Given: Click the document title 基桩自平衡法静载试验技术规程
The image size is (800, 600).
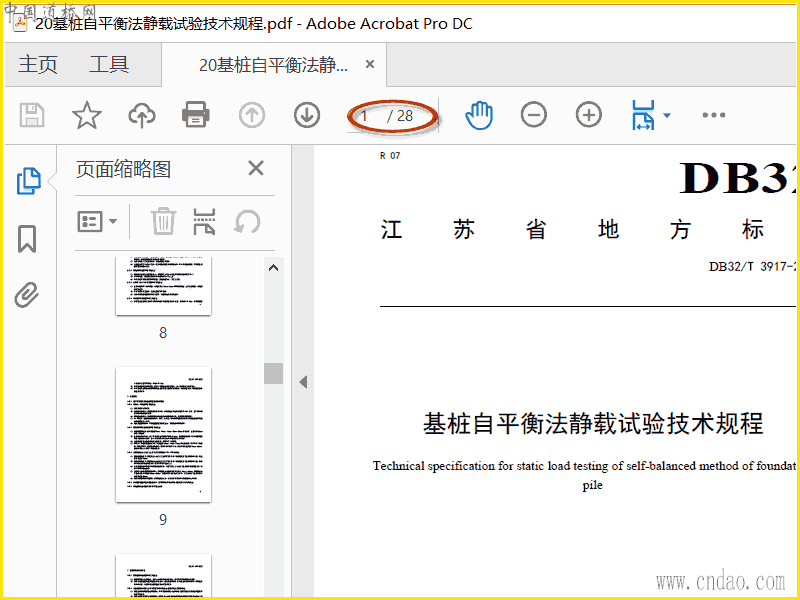Looking at the screenshot, I should (593, 424).
